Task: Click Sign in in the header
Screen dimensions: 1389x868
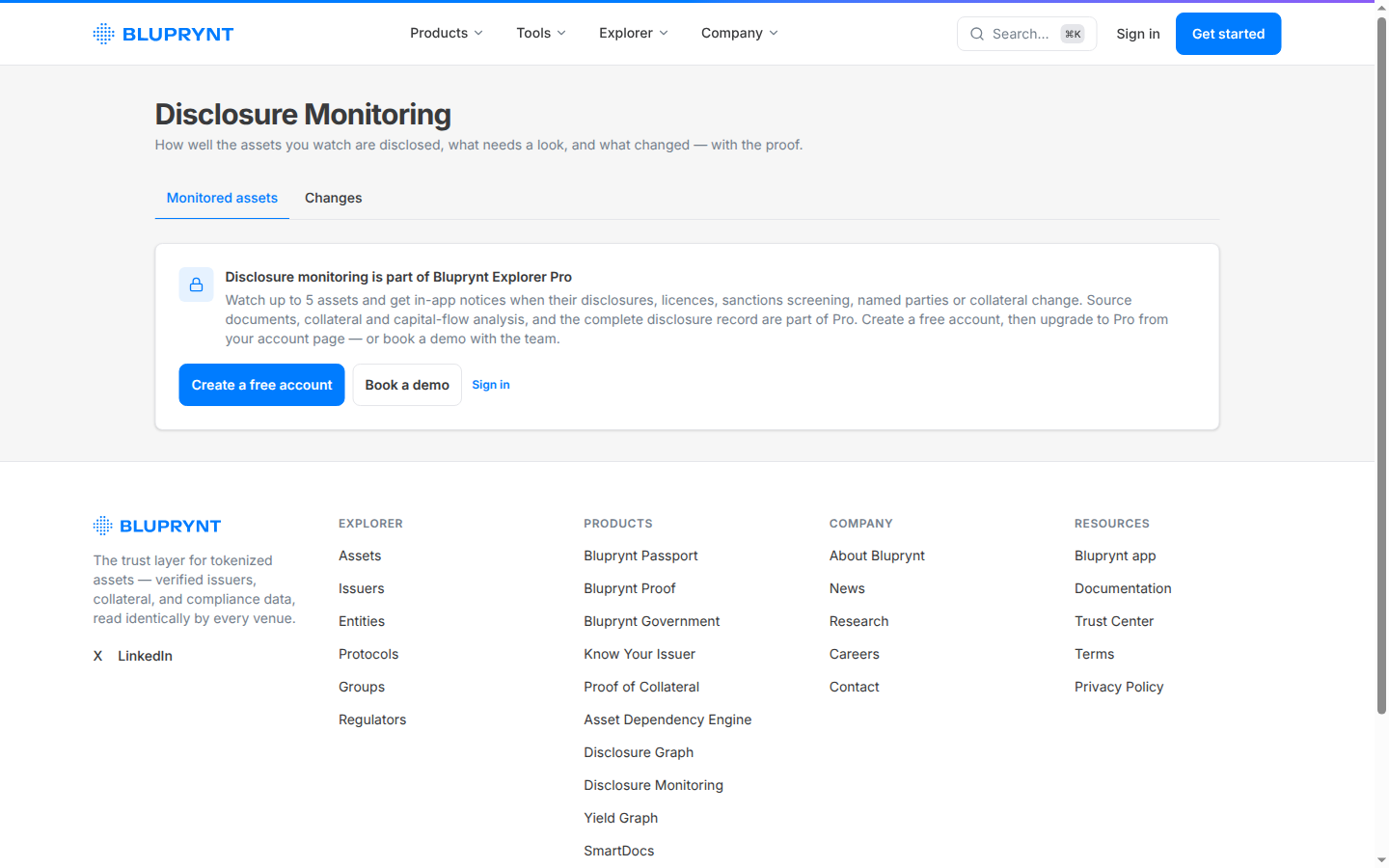Action: [x=1138, y=34]
